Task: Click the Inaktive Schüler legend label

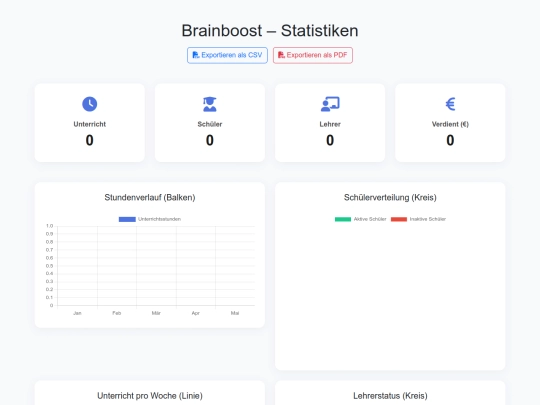Action: tap(428, 219)
